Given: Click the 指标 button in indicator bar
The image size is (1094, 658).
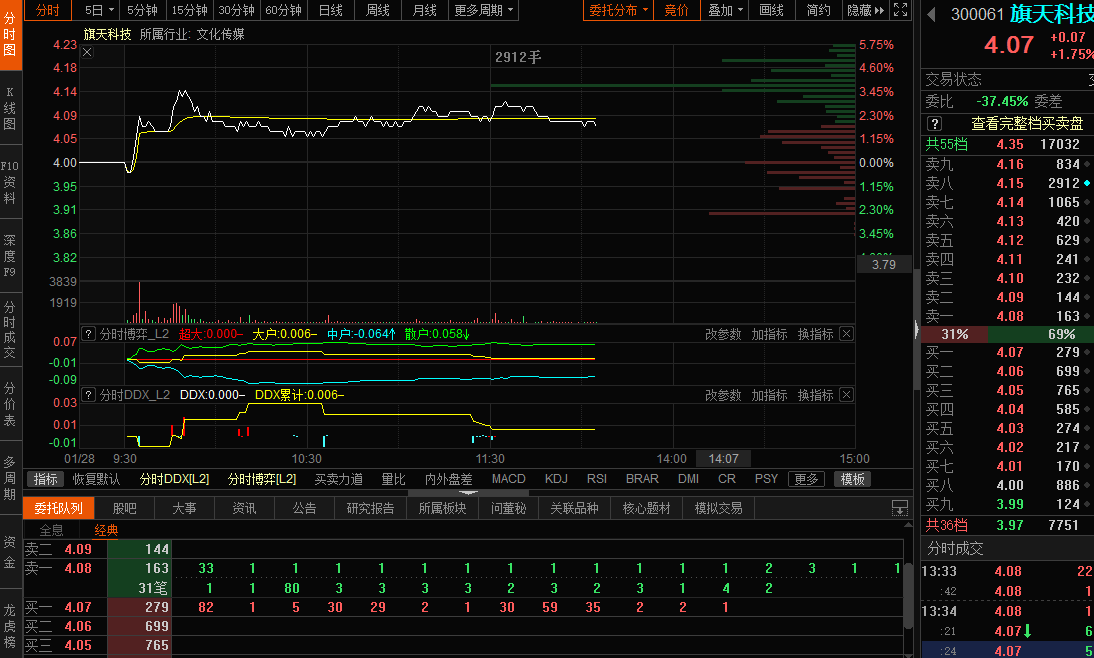Looking at the screenshot, I should [45, 479].
